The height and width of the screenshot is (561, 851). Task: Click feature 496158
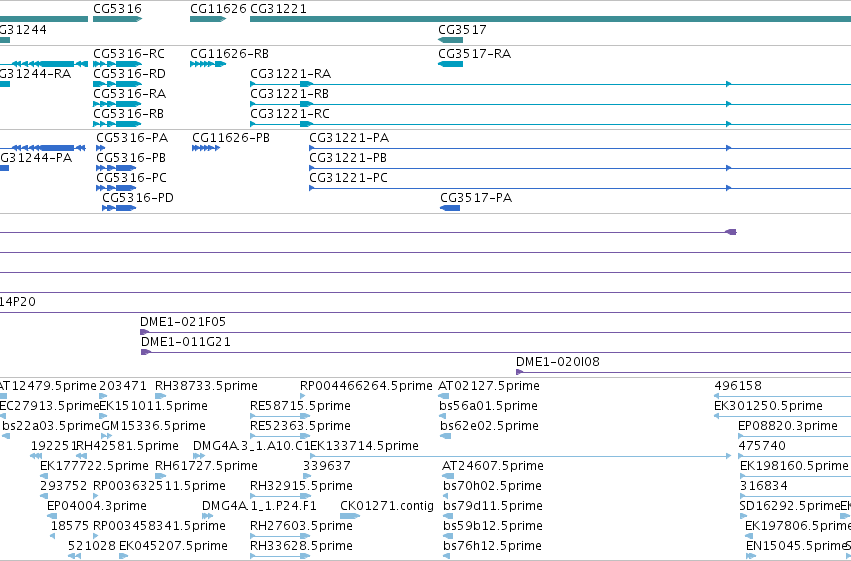tap(738, 386)
